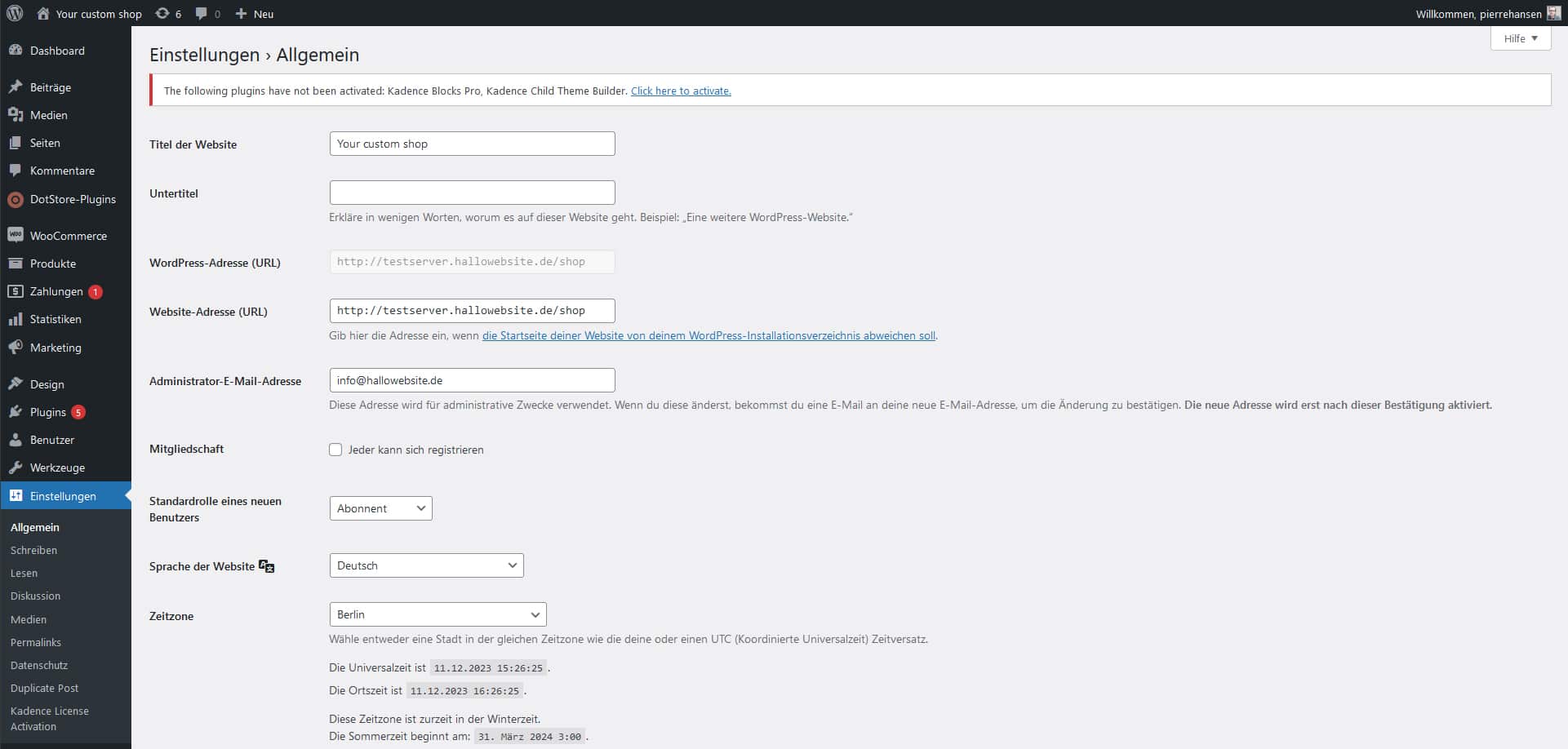Screen dimensions: 1568x749
Task: Open the Startseite documentation link
Action: [x=708, y=335]
